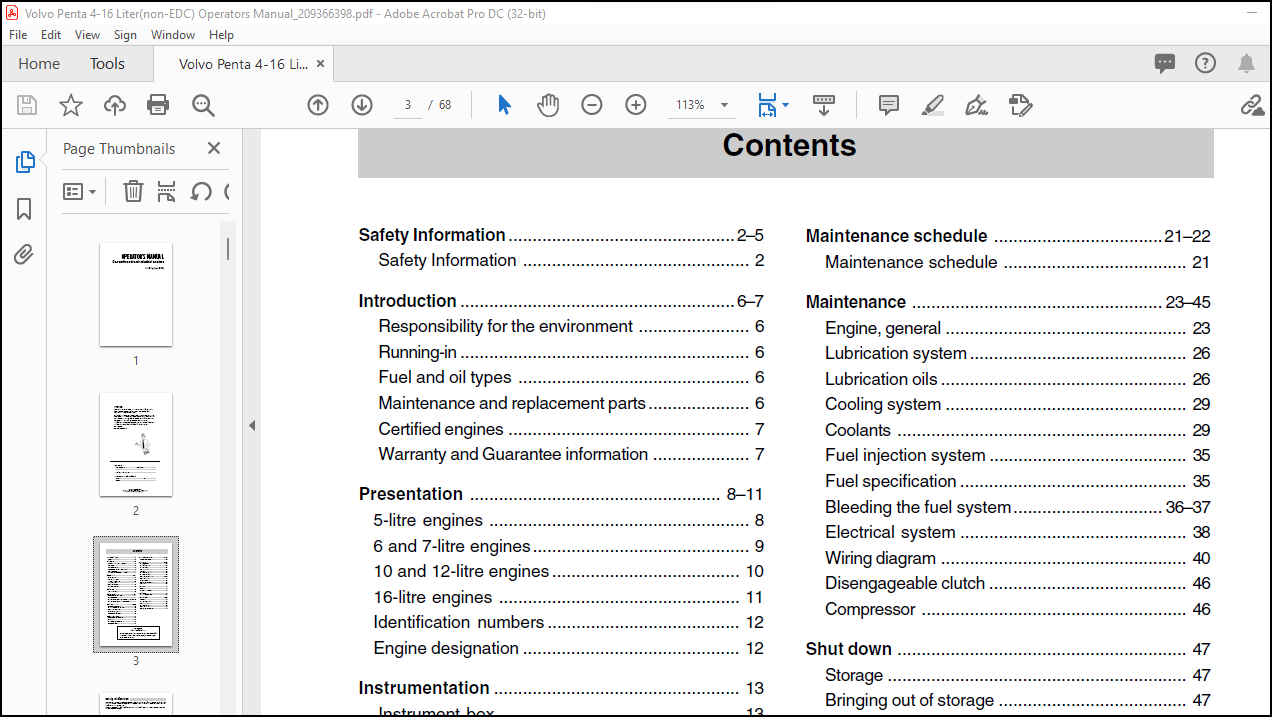Expand fit page options dropdown arrow
This screenshot has width=1272, height=717.
pyautogui.click(x=785, y=105)
